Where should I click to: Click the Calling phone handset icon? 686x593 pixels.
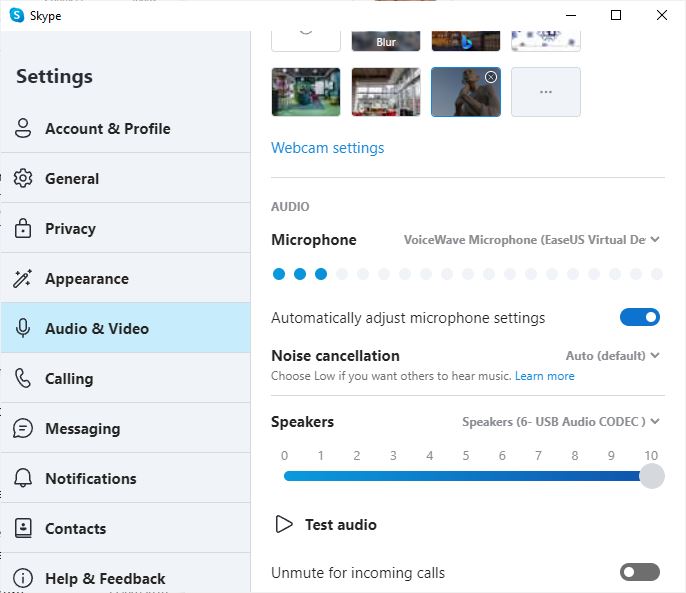click(23, 378)
